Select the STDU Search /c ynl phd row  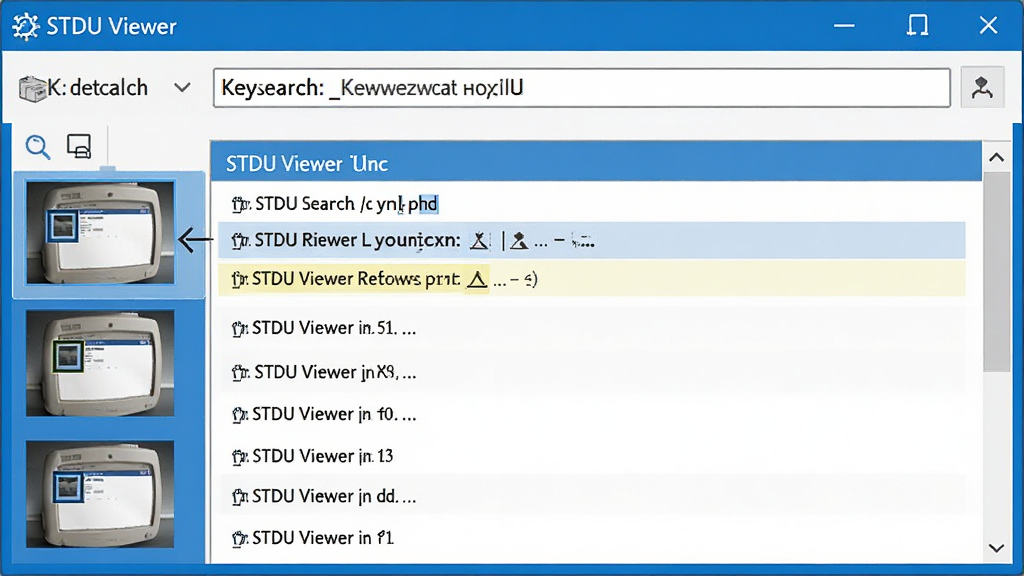pyautogui.click(x=592, y=204)
